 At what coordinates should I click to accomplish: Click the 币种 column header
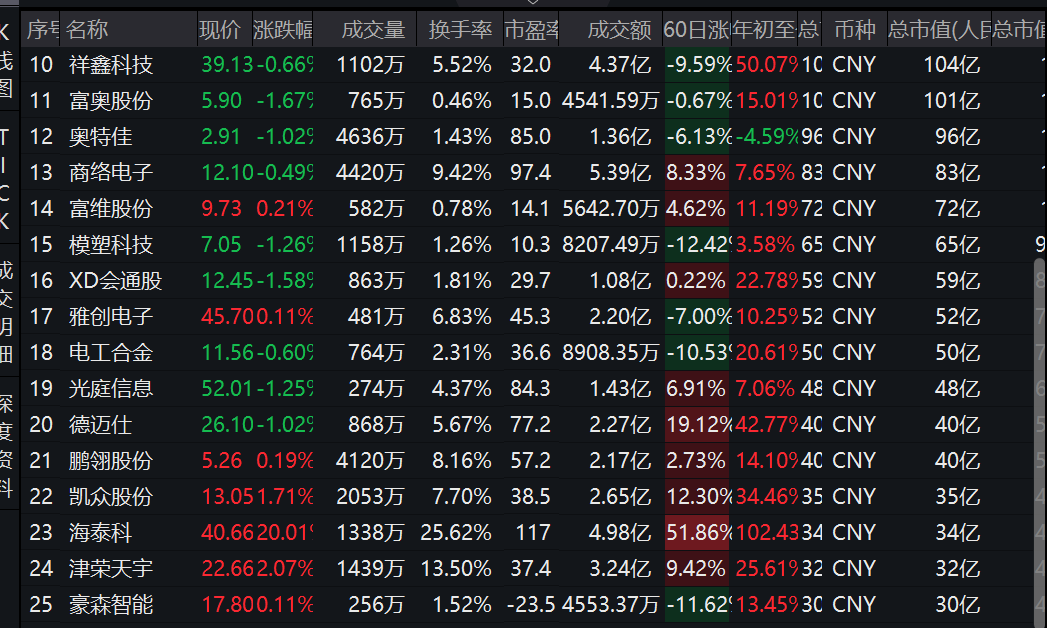tap(854, 29)
